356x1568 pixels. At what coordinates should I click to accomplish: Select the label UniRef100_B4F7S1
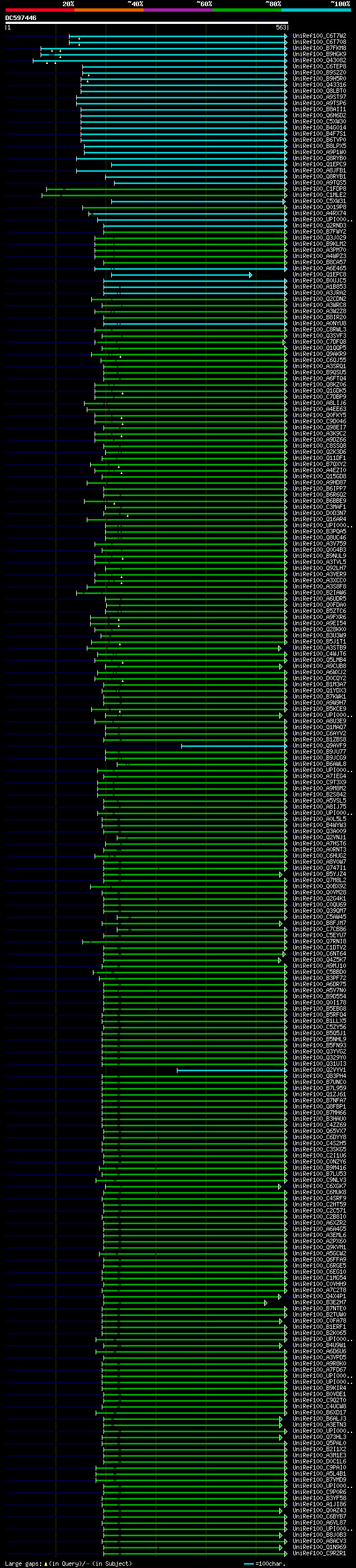coord(319,133)
